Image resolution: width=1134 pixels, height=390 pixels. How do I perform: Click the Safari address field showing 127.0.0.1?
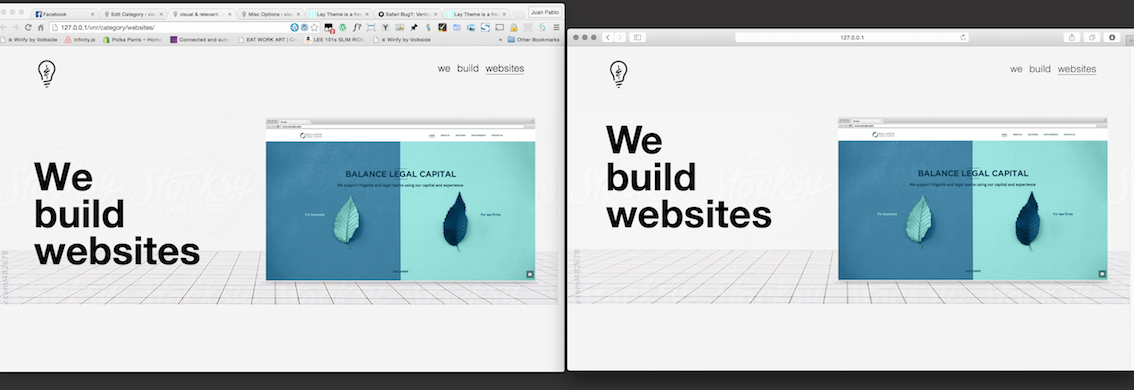click(852, 37)
